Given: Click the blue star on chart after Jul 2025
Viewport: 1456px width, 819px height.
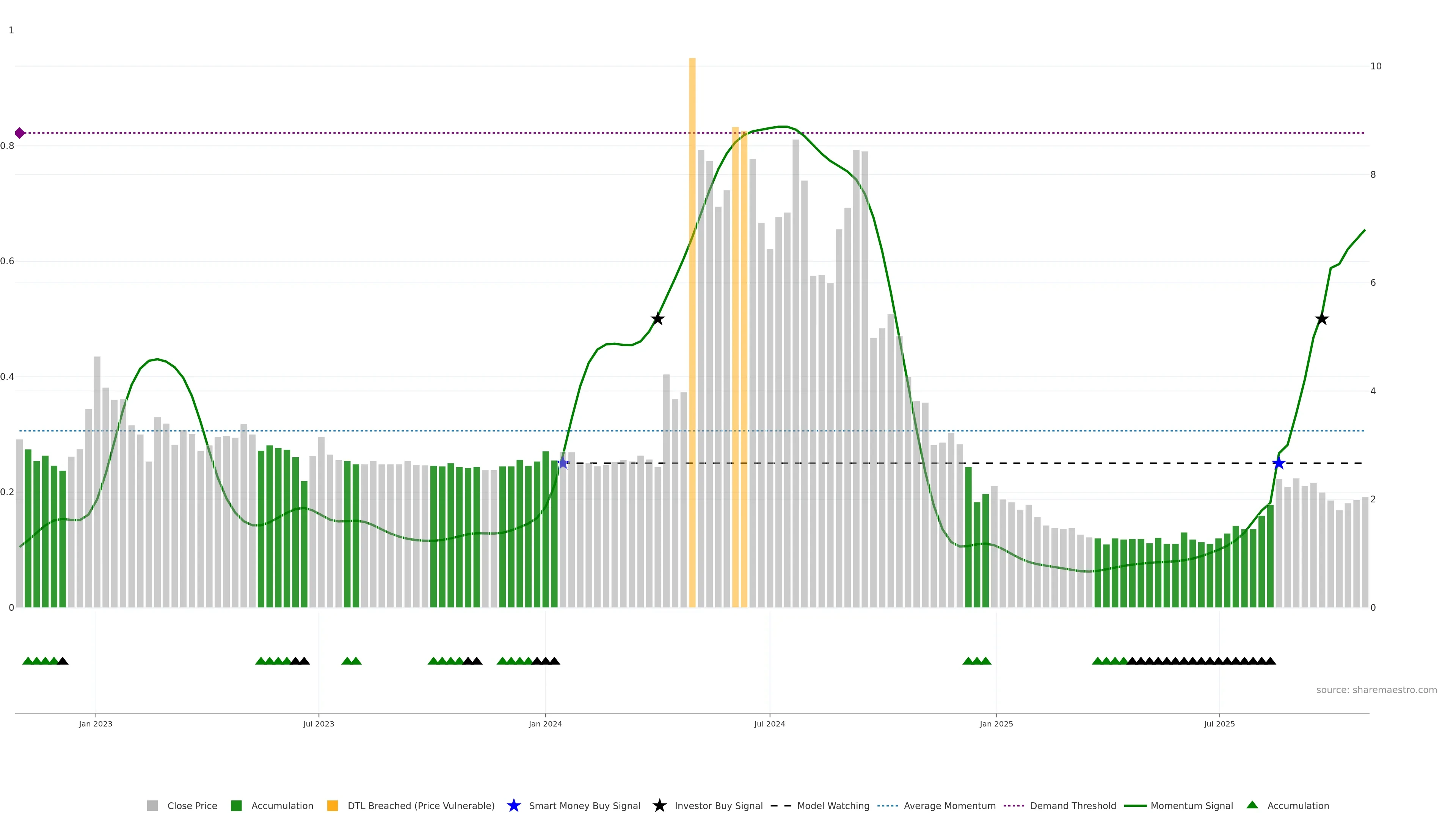Looking at the screenshot, I should pos(1279,463).
